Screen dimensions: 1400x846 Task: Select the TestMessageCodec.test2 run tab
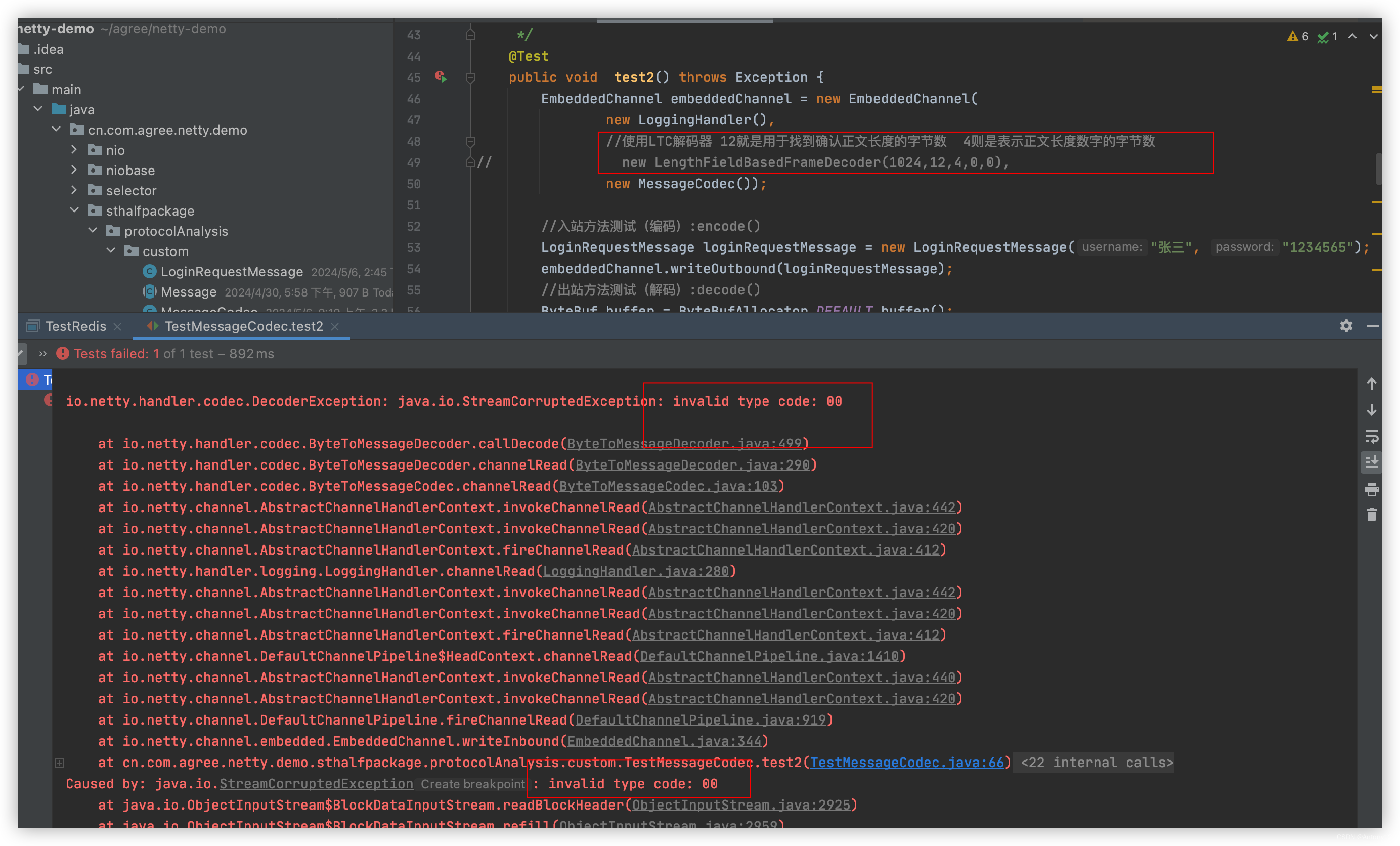pyautogui.click(x=244, y=326)
